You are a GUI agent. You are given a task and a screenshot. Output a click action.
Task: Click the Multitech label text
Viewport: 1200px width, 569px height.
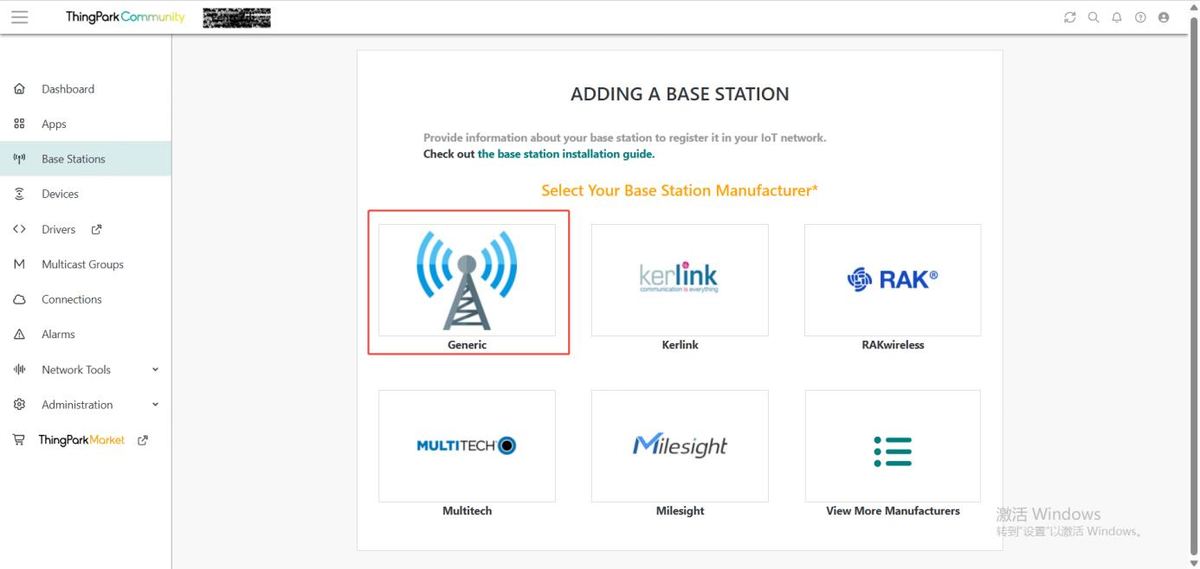coord(467,511)
